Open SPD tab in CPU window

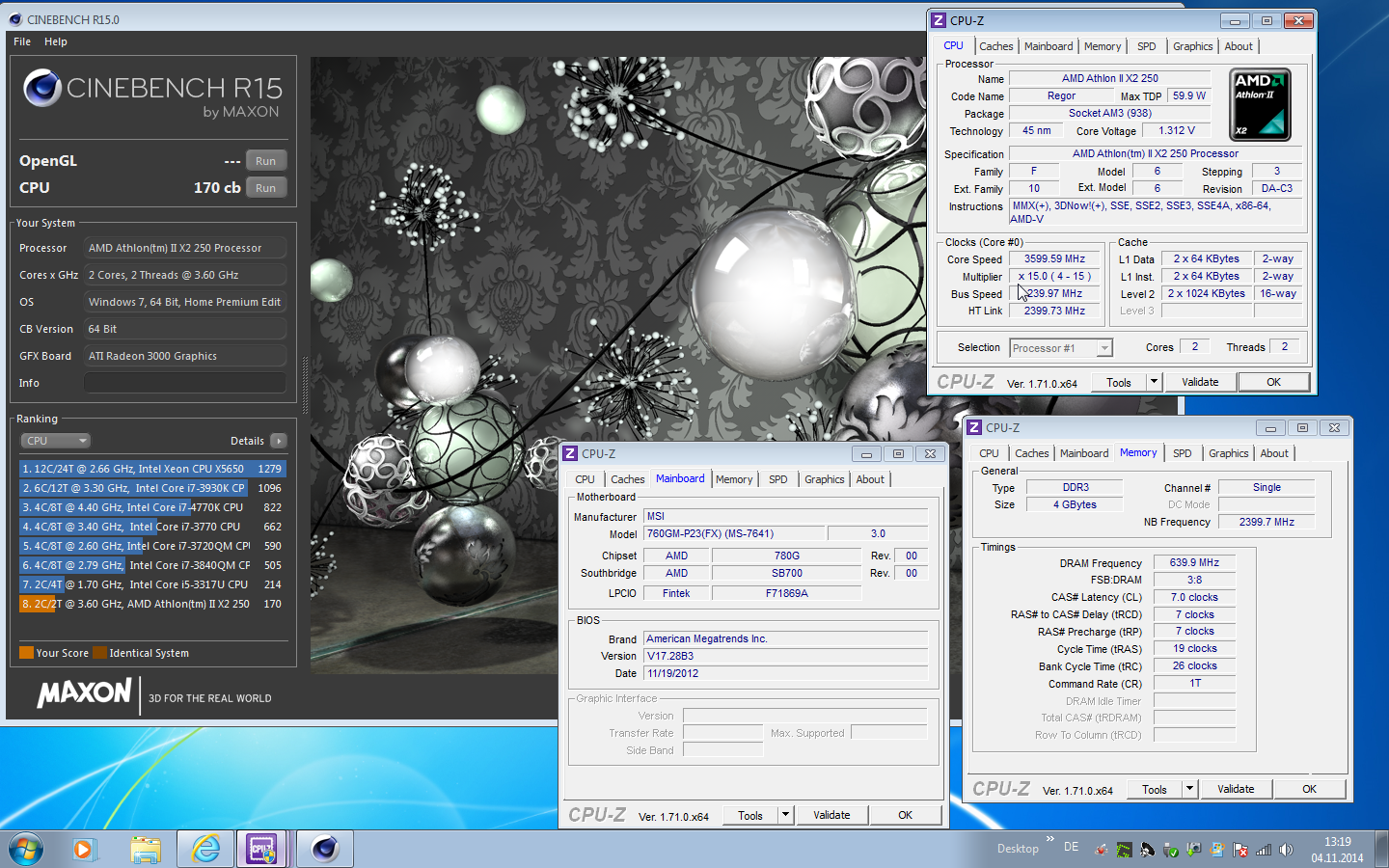pyautogui.click(x=1147, y=46)
